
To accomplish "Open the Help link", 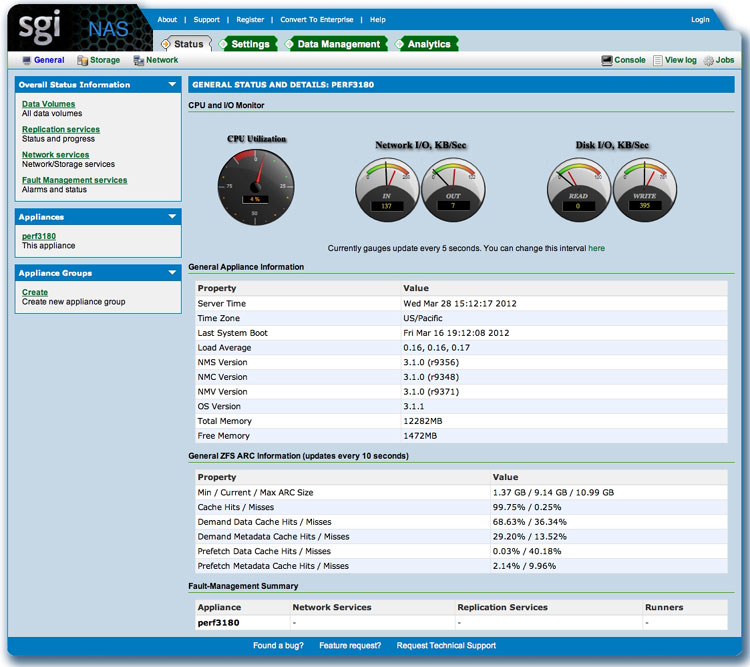I will [377, 20].
